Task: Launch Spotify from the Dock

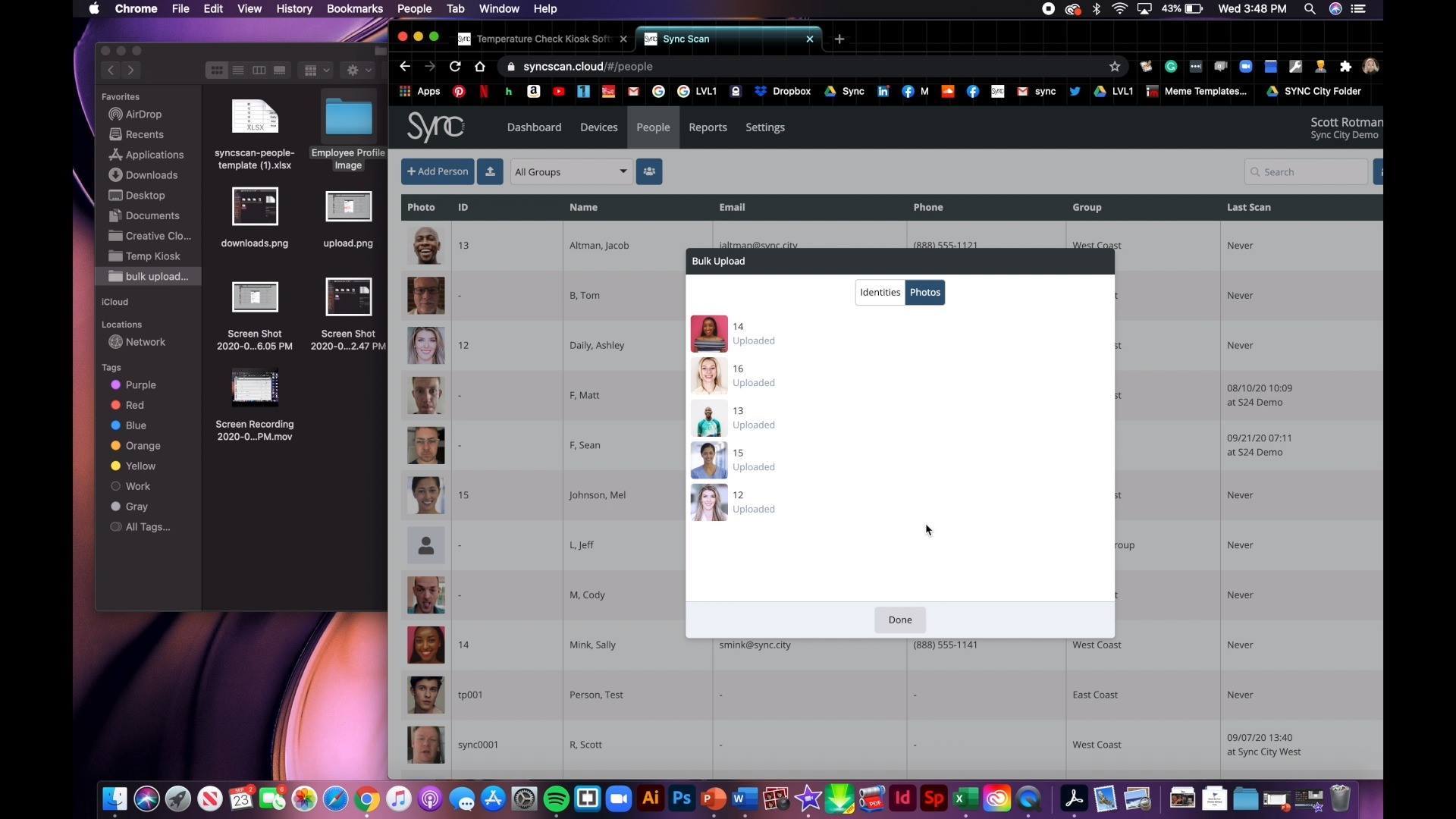Action: pyautogui.click(x=557, y=799)
